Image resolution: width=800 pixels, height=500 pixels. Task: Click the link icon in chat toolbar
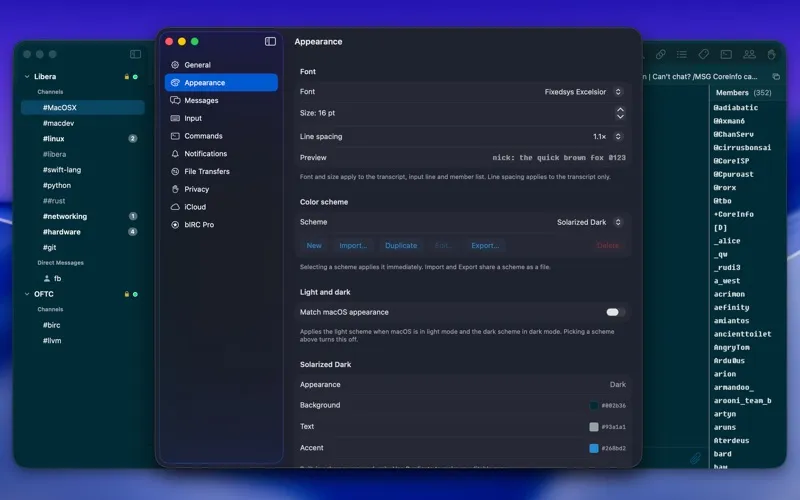[661, 54]
